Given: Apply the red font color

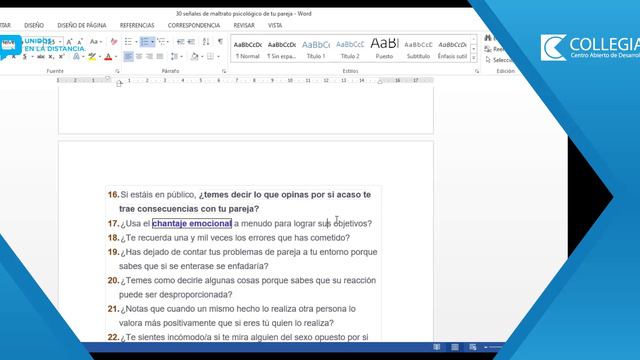Looking at the screenshot, I should [x=108, y=56].
